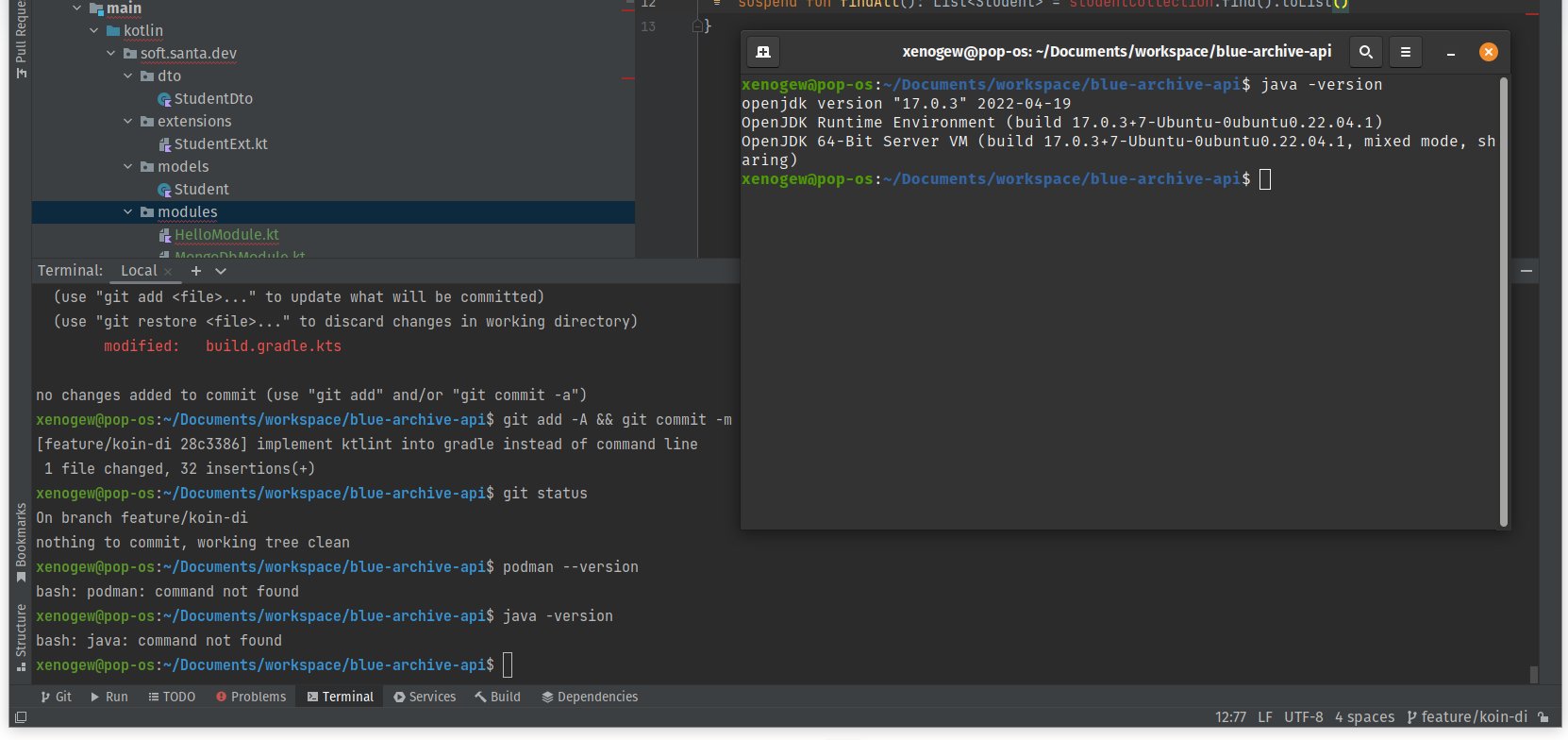
Task: Click the IDE terminal prompt cursor box
Action: [x=508, y=664]
